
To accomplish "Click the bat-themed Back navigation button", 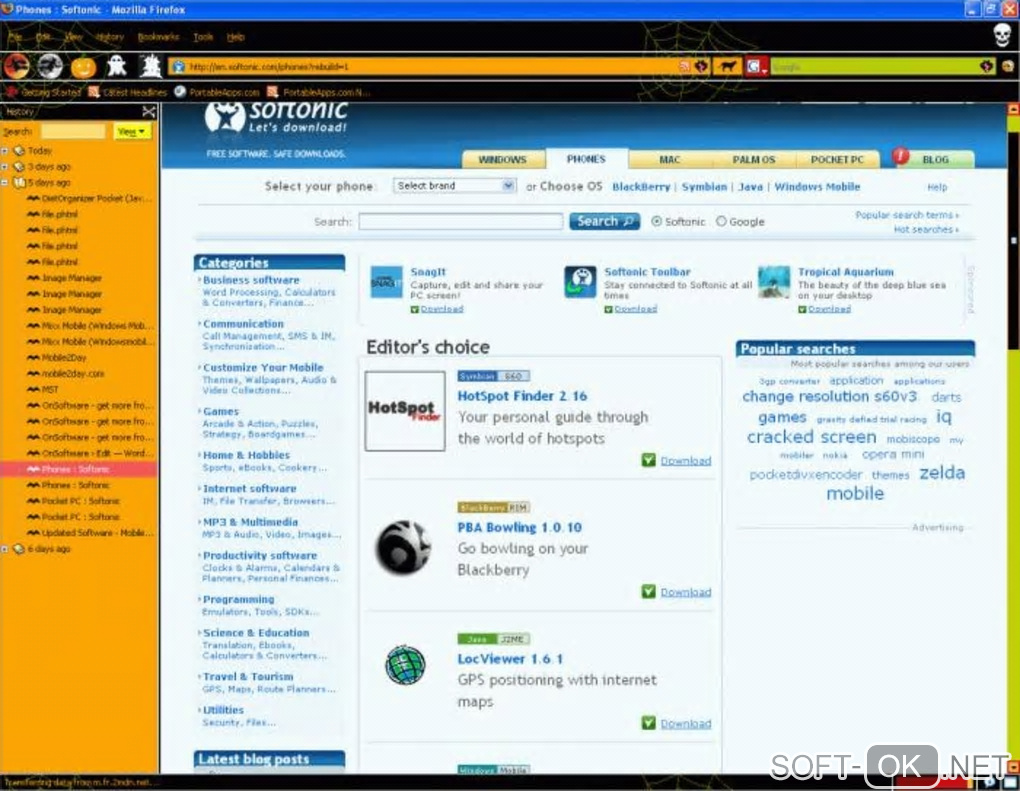I will pyautogui.click(x=17, y=66).
